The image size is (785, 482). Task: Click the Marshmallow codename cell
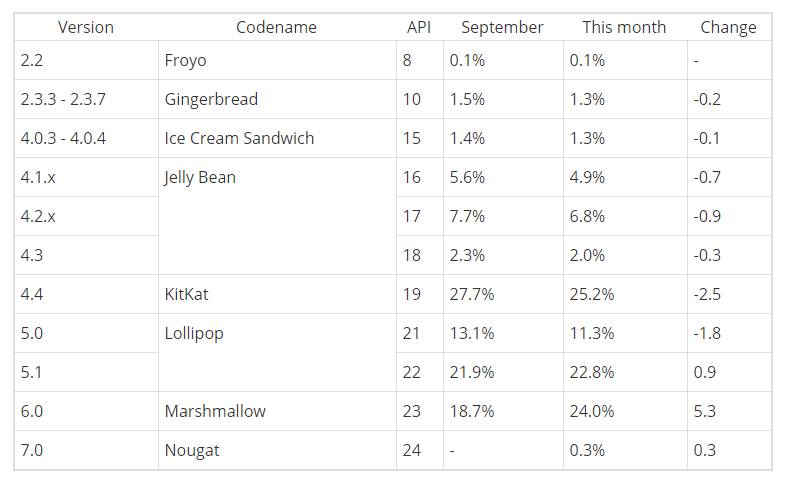(x=215, y=412)
